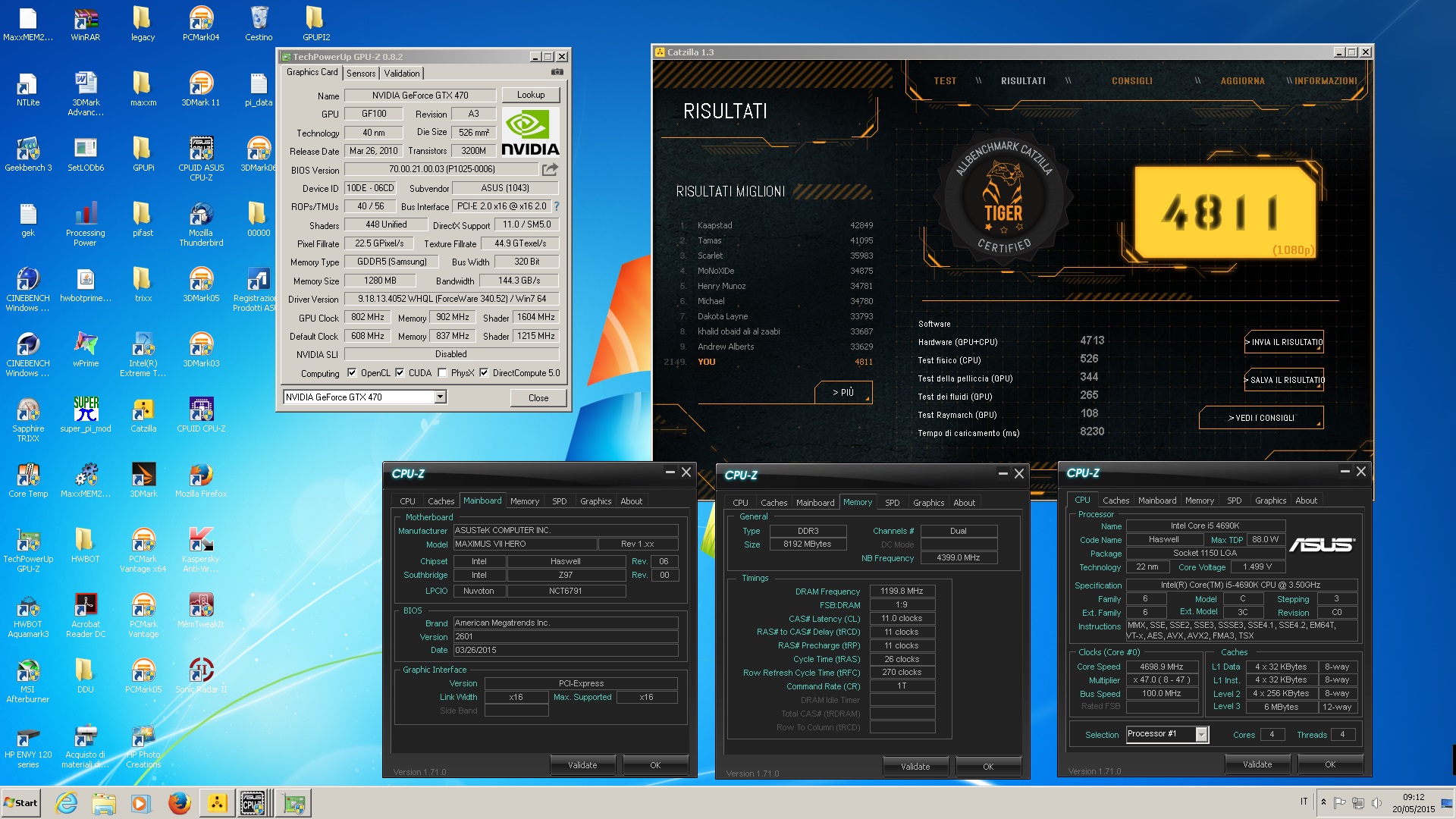Click the GPU name field NVIDIA GeForce GTX 470
1456x819 pixels.
point(420,95)
